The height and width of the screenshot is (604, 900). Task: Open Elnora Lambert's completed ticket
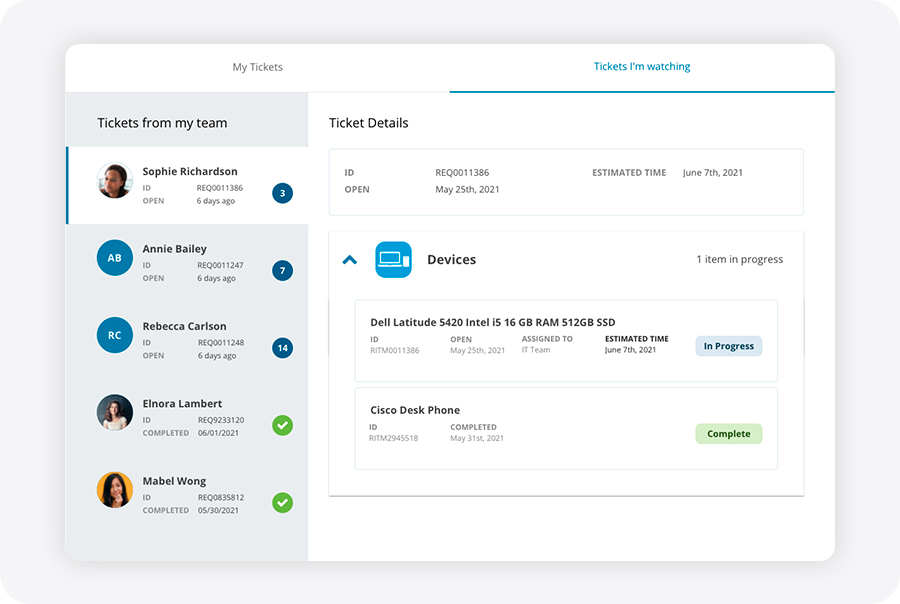coord(187,418)
